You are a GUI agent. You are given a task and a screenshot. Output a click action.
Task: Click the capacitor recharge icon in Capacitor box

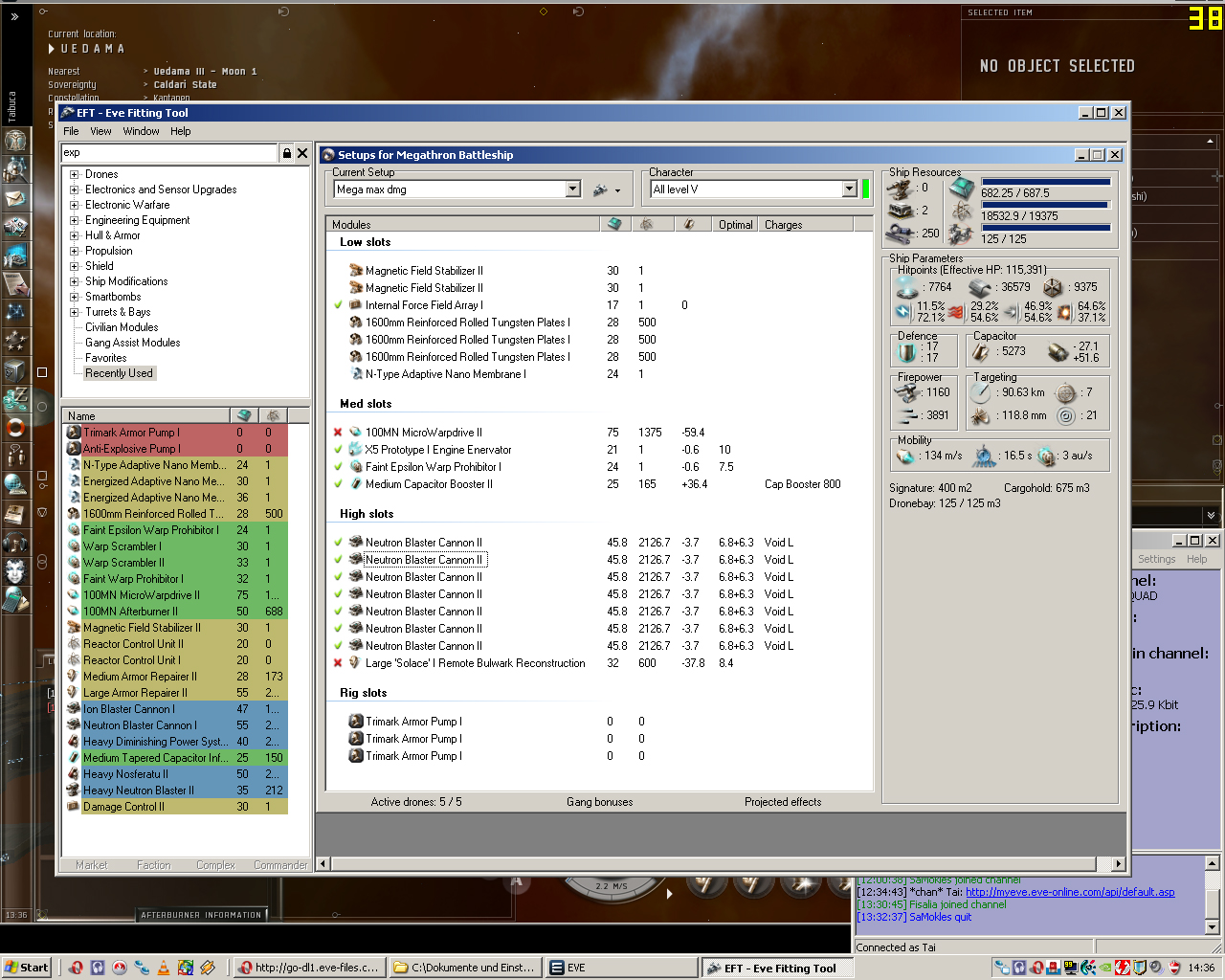click(1058, 351)
